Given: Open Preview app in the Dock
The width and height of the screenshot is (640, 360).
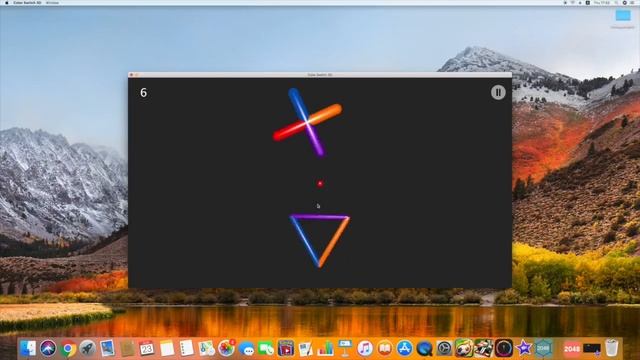Looking at the screenshot, I should tap(107, 349).
